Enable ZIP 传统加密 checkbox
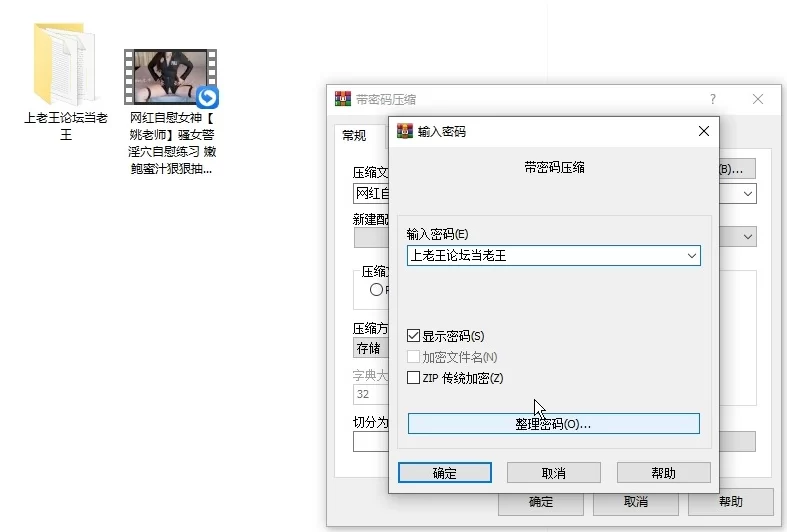This screenshot has height=532, width=787. [414, 378]
